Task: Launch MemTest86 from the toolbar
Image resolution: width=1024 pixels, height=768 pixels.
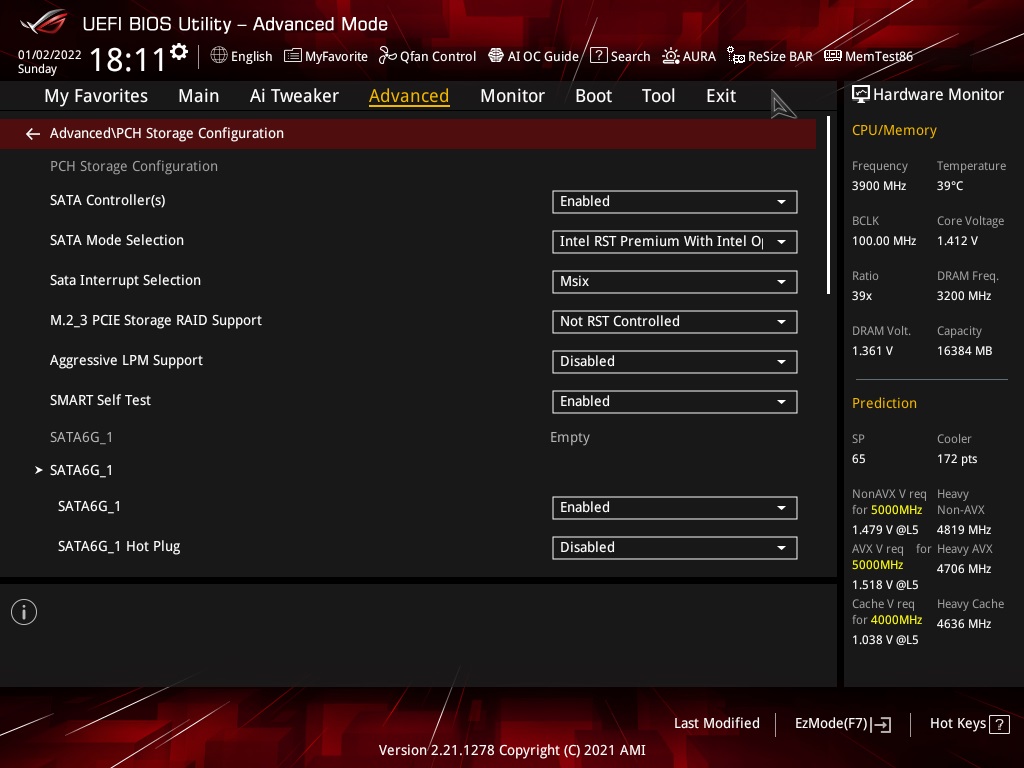Action: [x=868, y=57]
